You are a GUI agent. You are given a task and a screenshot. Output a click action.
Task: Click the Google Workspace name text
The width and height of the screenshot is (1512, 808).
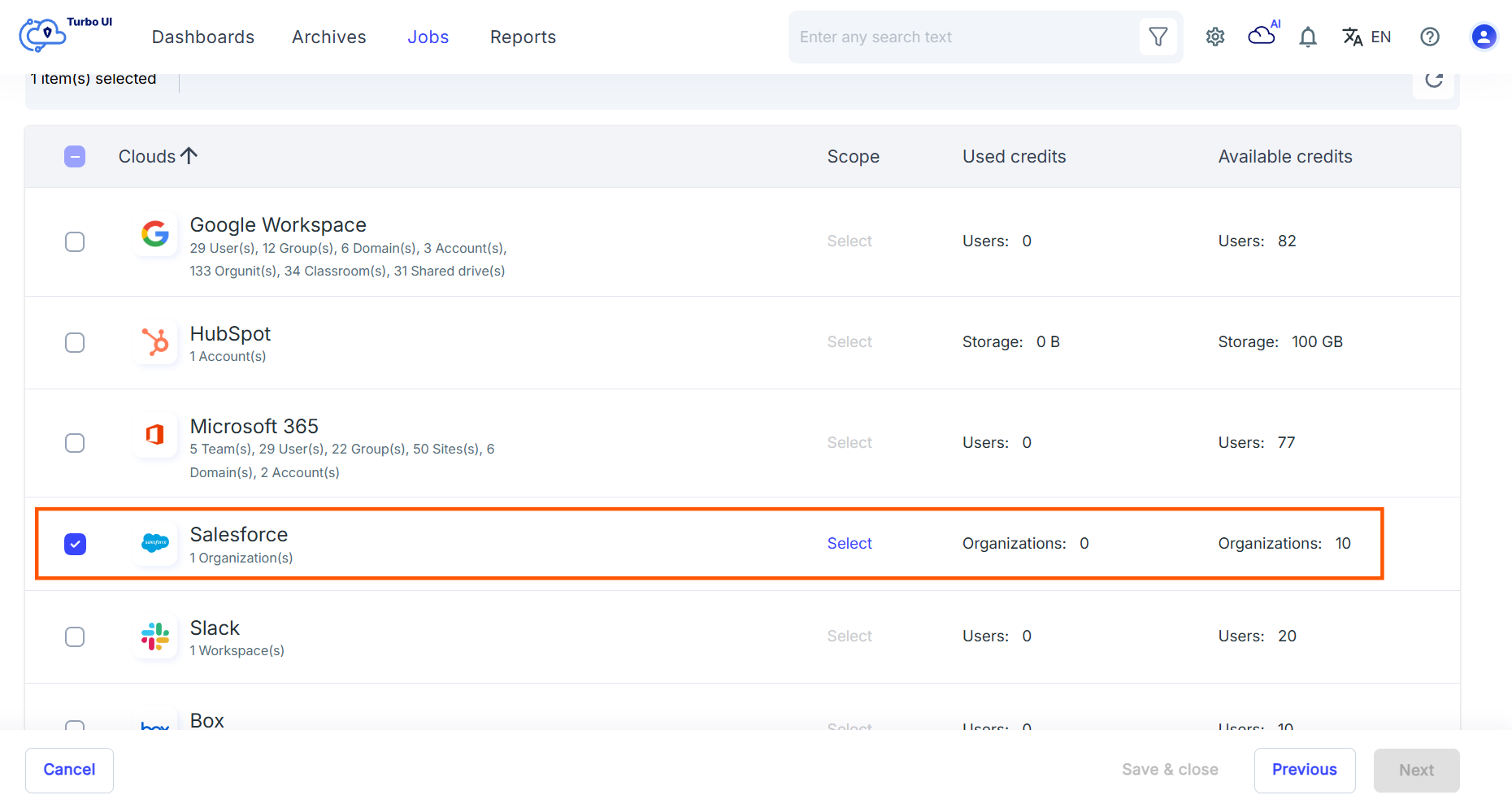coord(278,224)
